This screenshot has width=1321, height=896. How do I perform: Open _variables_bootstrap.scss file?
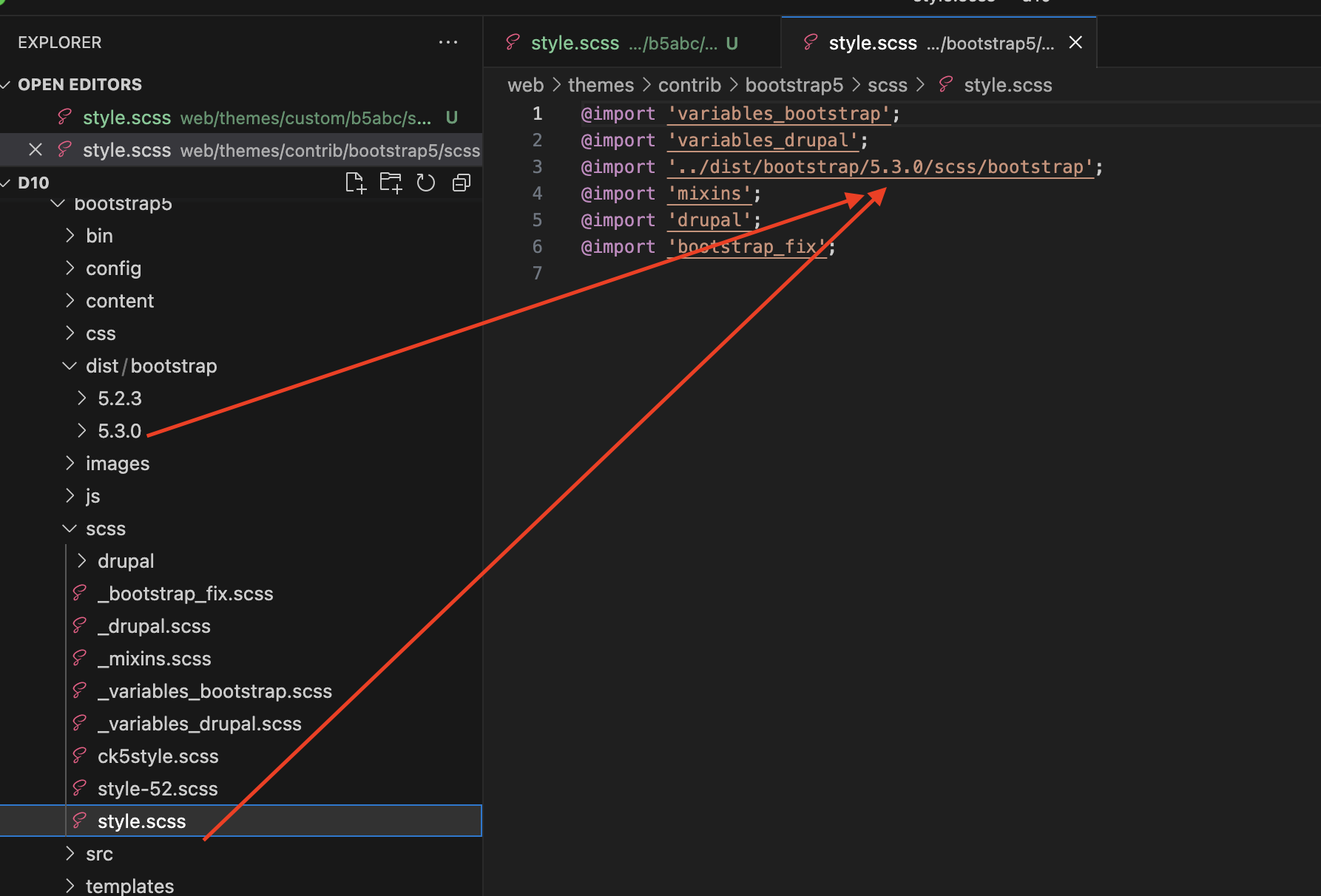[x=214, y=691]
